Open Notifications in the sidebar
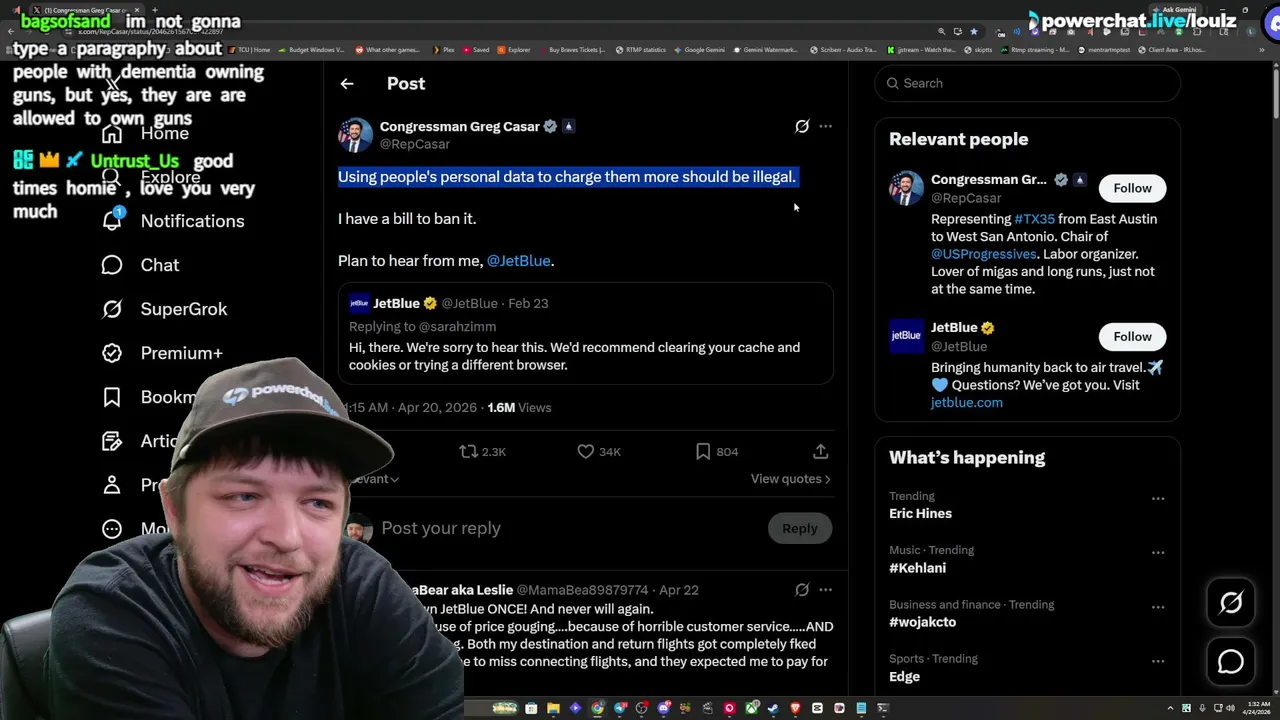This screenshot has width=1280, height=720. (173, 221)
